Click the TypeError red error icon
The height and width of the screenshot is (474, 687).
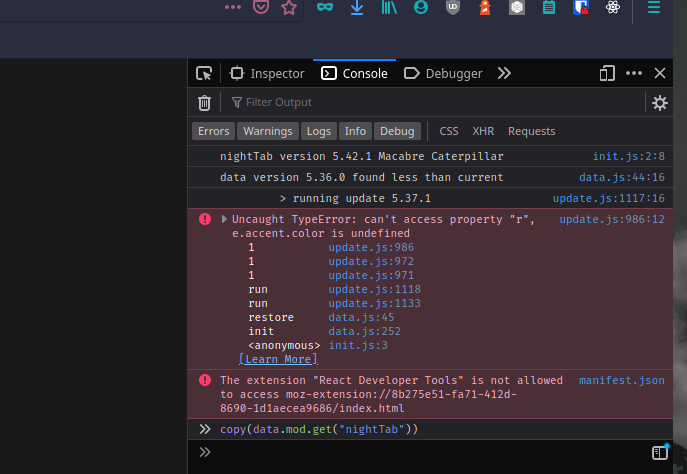click(x=205, y=219)
